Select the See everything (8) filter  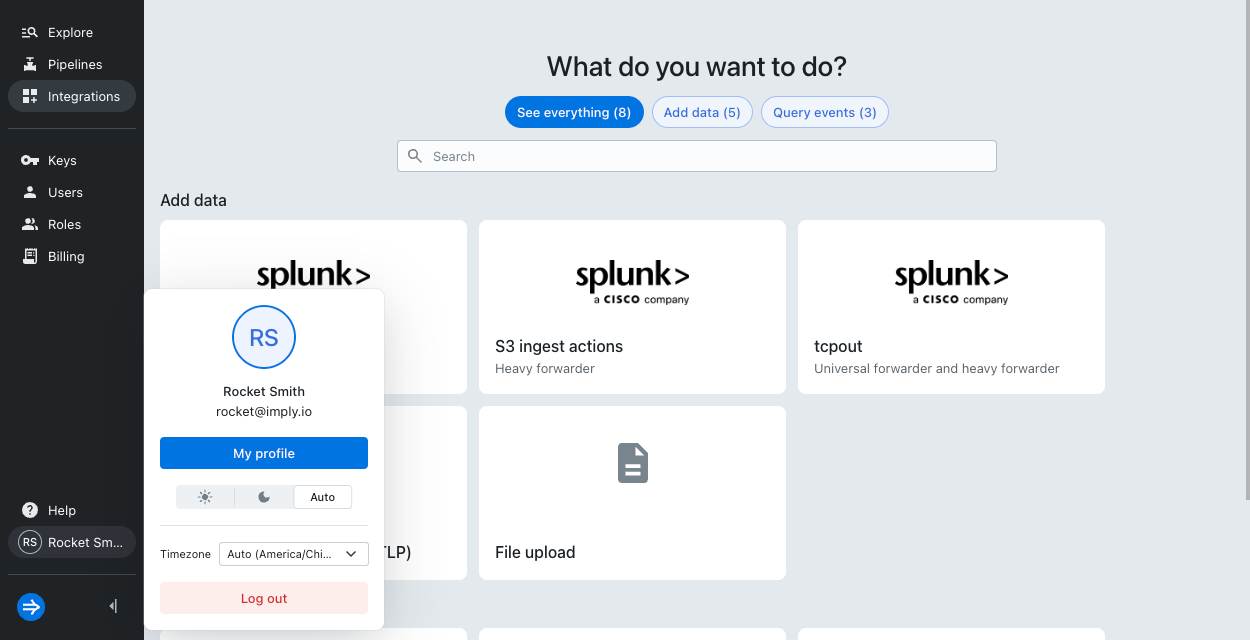574,113
